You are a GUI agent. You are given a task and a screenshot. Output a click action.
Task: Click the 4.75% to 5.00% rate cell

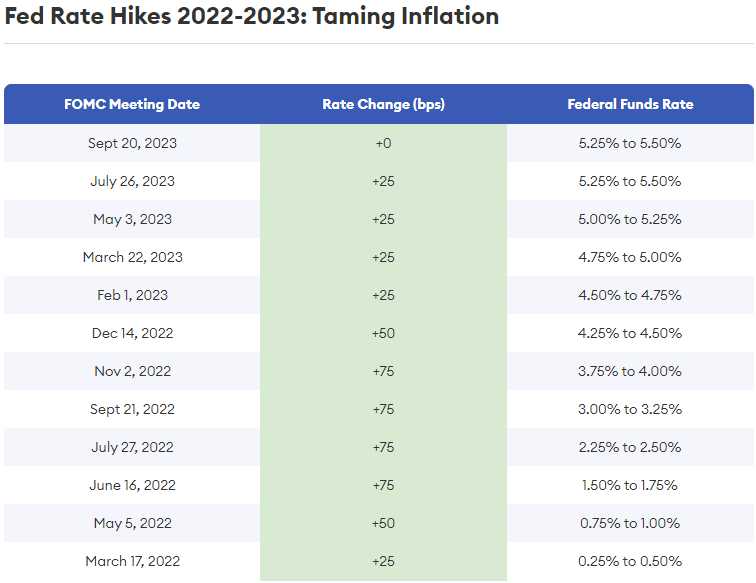pyautogui.click(x=630, y=257)
